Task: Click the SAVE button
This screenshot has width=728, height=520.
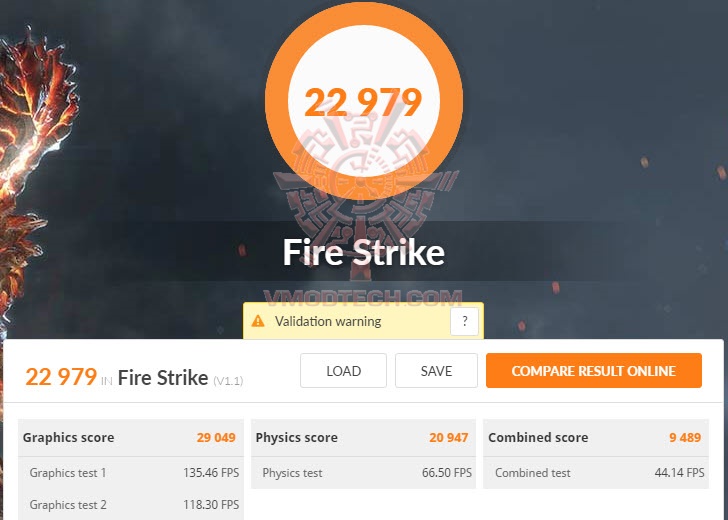Action: pyautogui.click(x=436, y=370)
